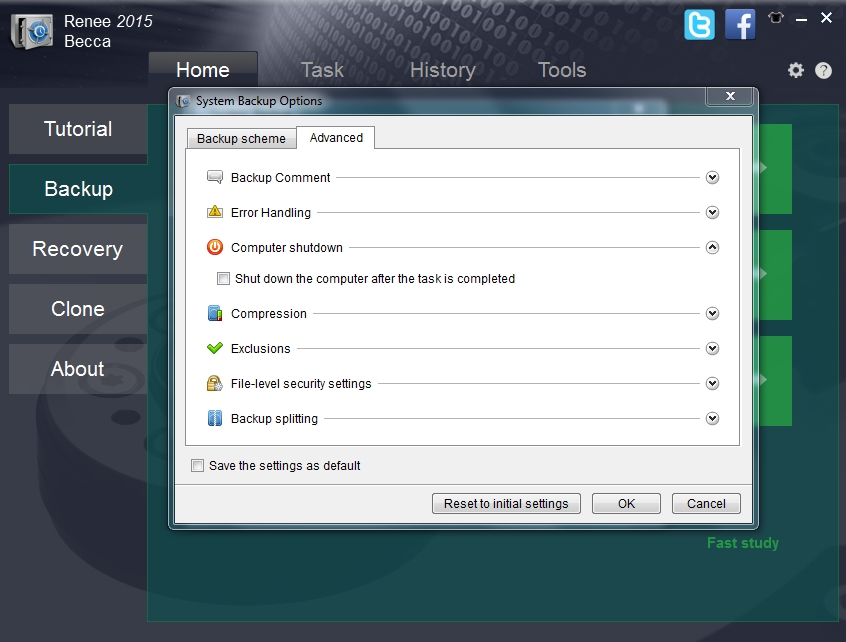Select the Error Handling warning triangle icon

point(214,212)
